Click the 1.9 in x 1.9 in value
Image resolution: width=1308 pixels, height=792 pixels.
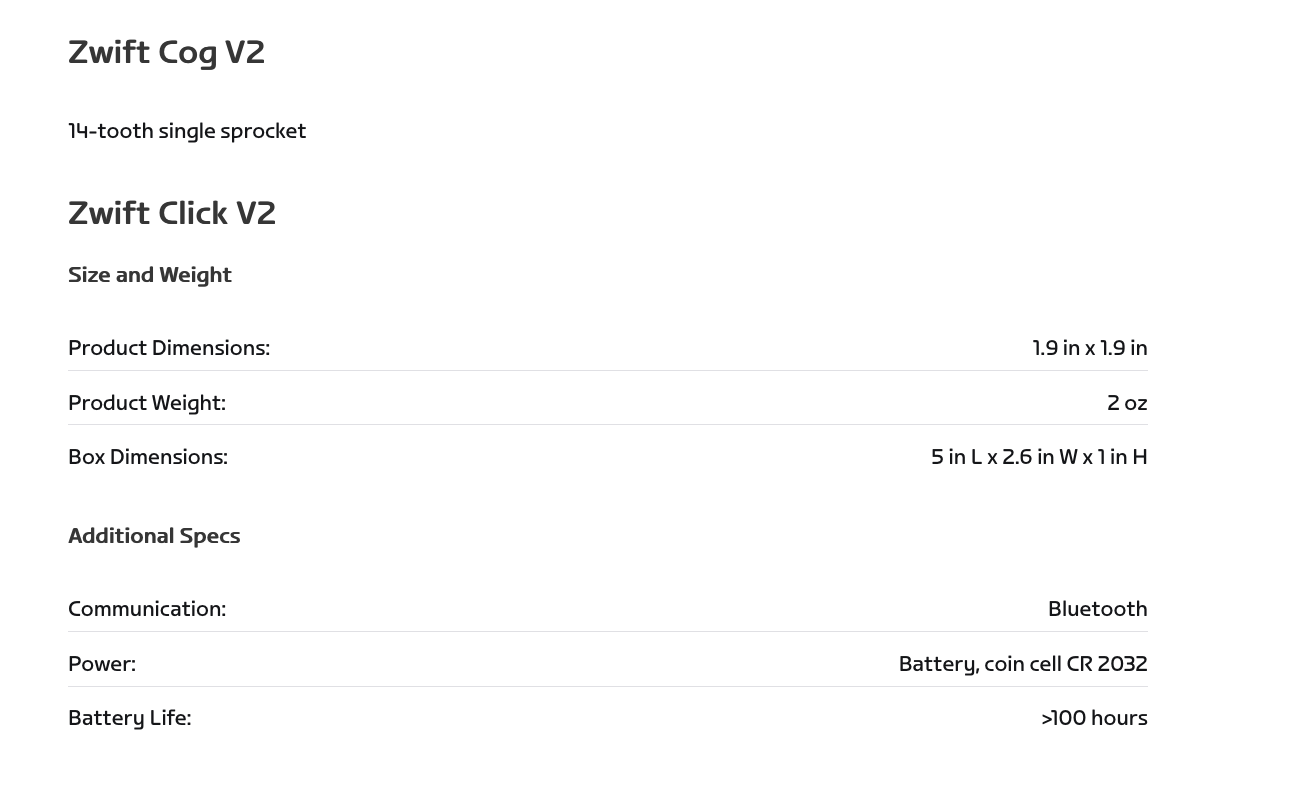coord(1089,348)
